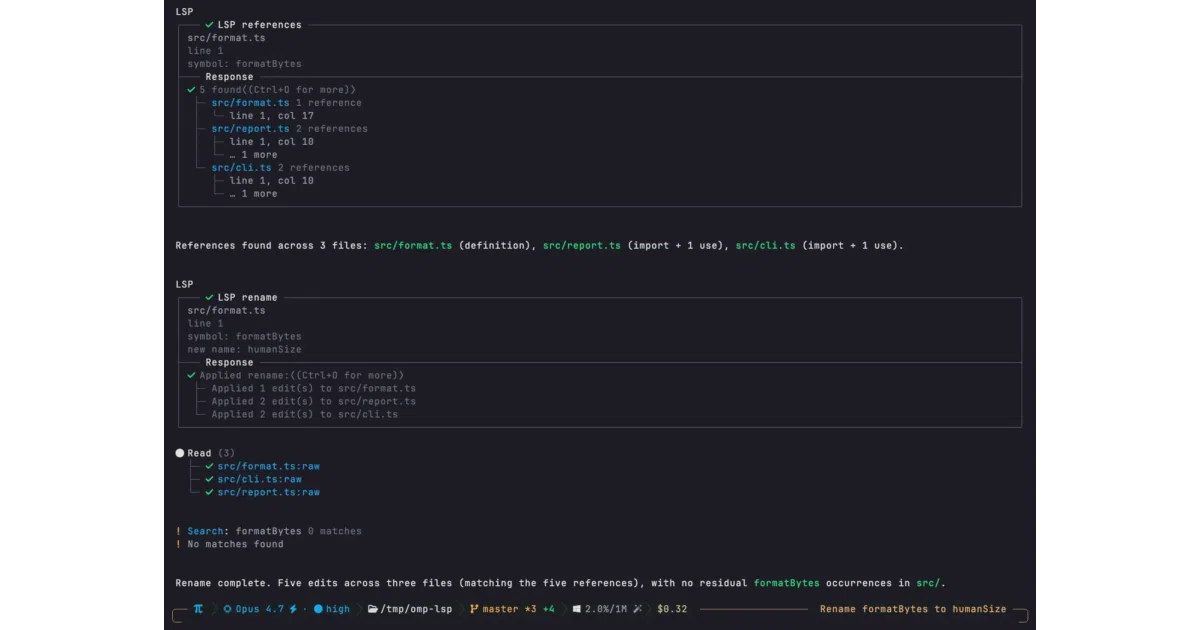Viewport: 1200px width, 630px height.
Task: Click green 'formatBytes' in Rename complete sentence
Action: pyautogui.click(x=787, y=583)
